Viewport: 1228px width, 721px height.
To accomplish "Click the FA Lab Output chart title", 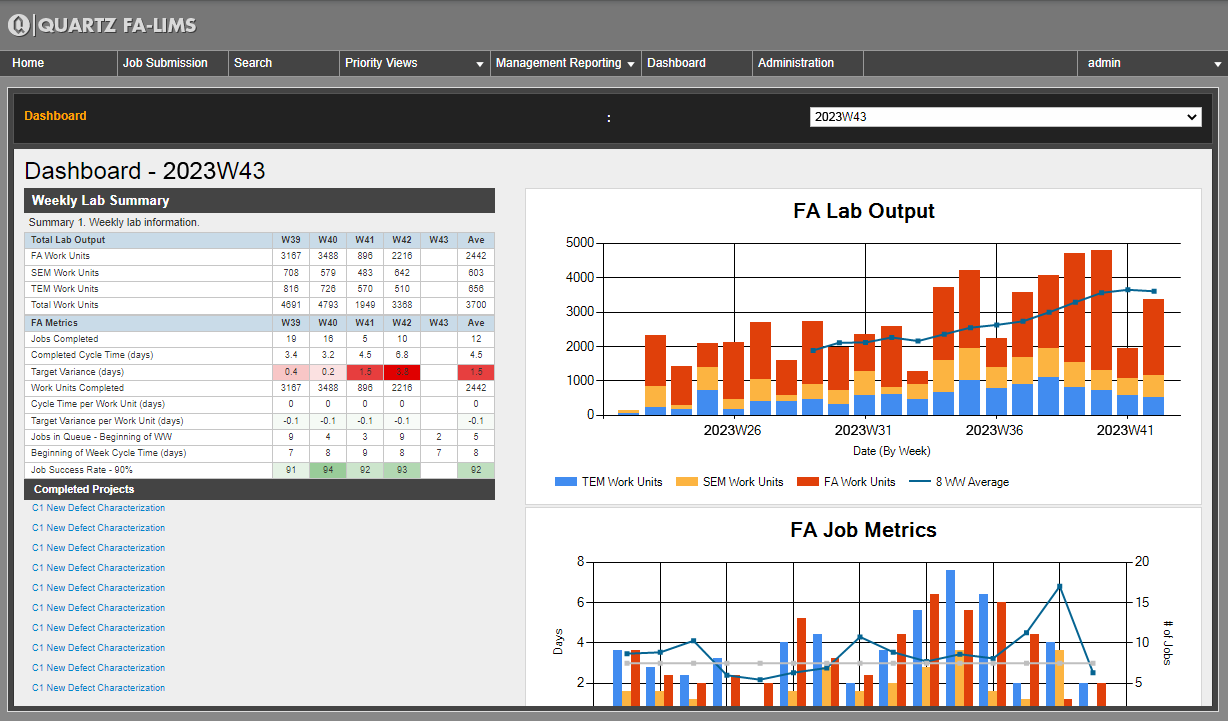I will (864, 211).
